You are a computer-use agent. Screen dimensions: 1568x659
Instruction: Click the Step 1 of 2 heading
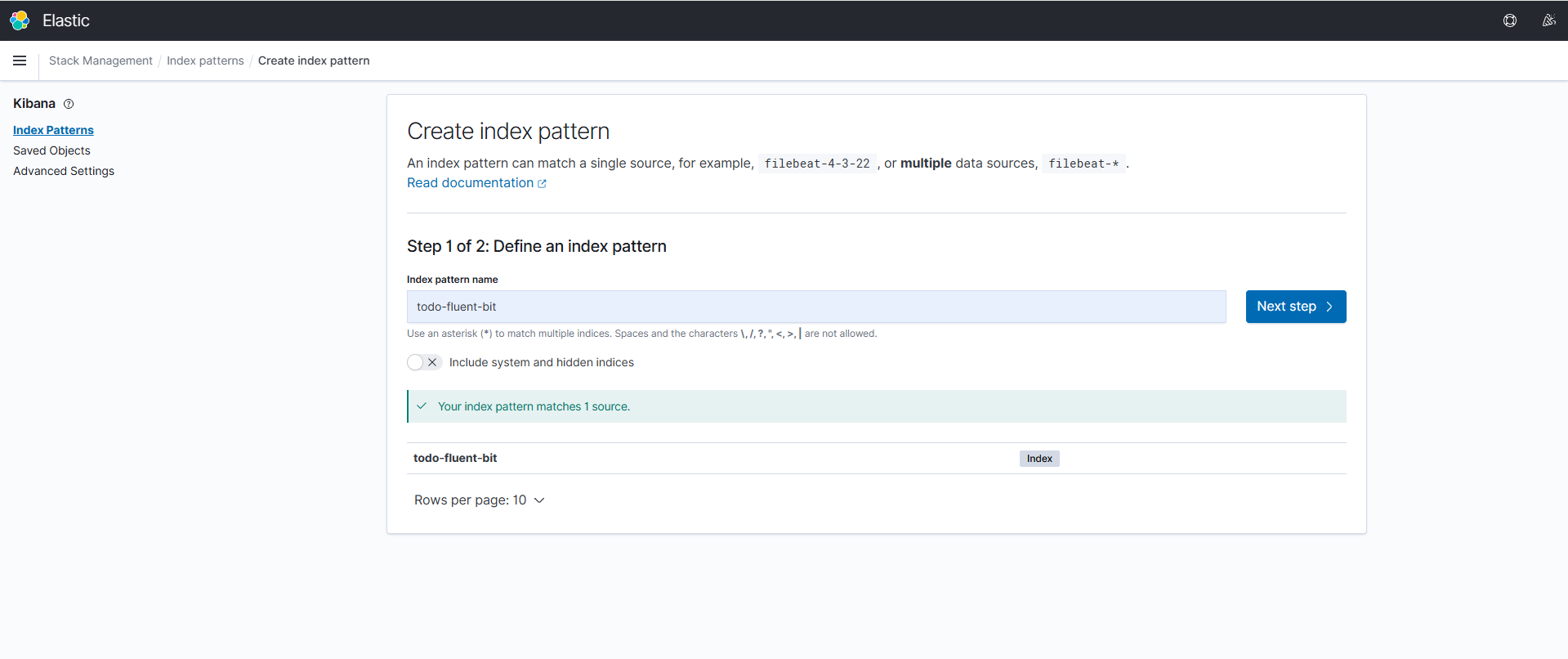coord(537,246)
